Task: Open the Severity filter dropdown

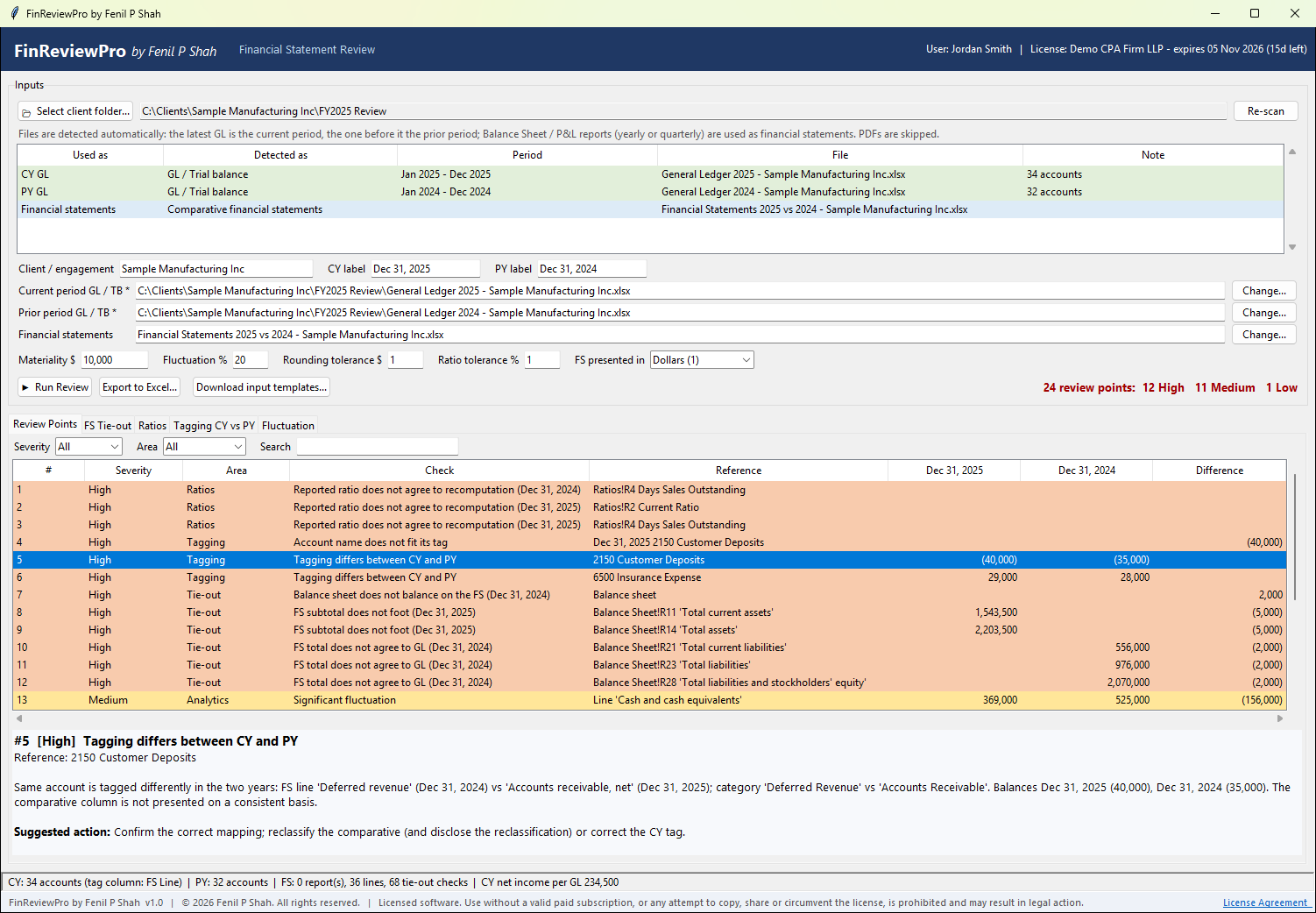Action: pos(88,447)
